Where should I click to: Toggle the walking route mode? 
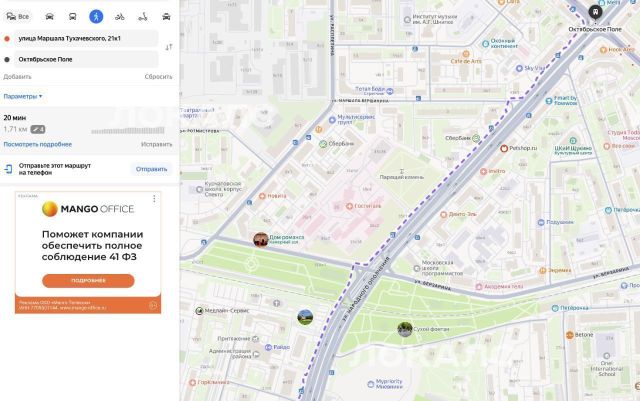(95, 16)
